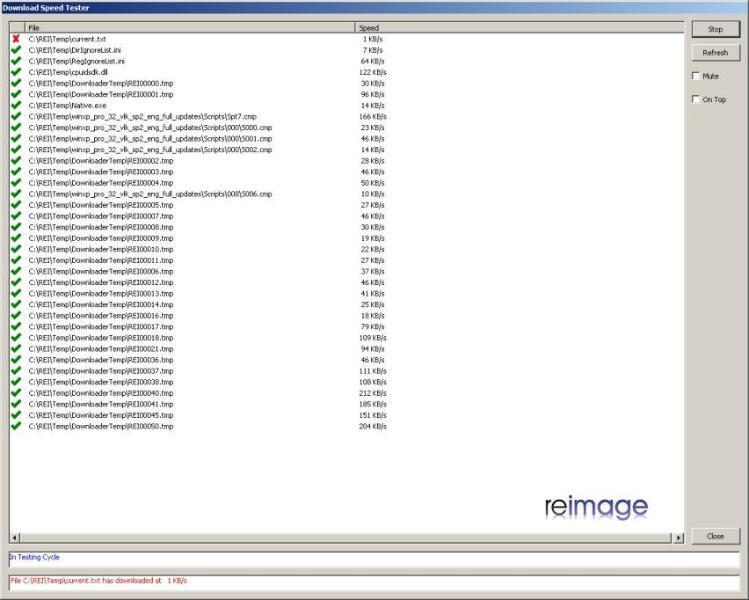Viewport: 749px width, 600px height.
Task: Click the green check beside REI00004.tmp
Action: (x=16, y=182)
